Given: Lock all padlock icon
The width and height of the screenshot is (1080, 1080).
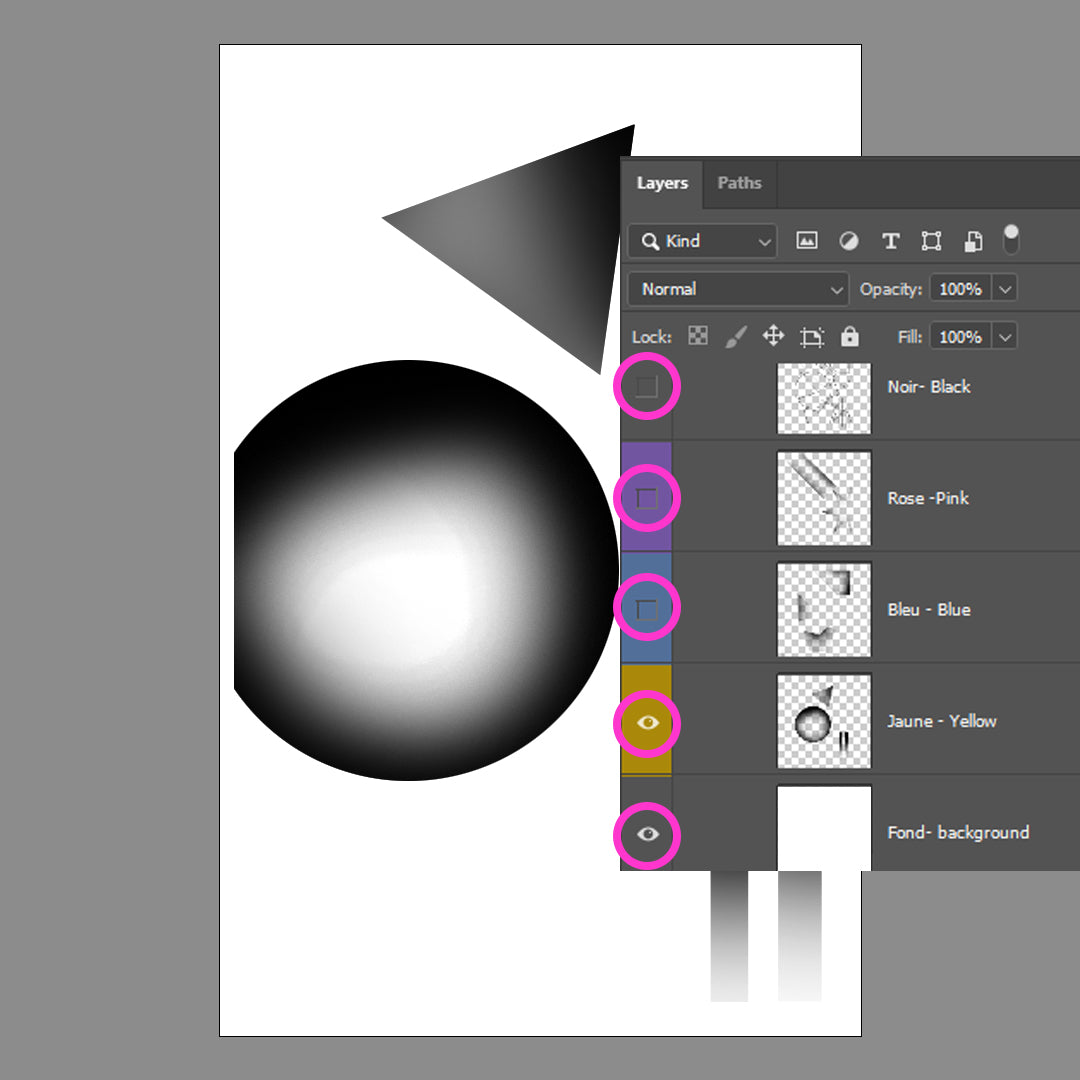Looking at the screenshot, I should pos(850,337).
